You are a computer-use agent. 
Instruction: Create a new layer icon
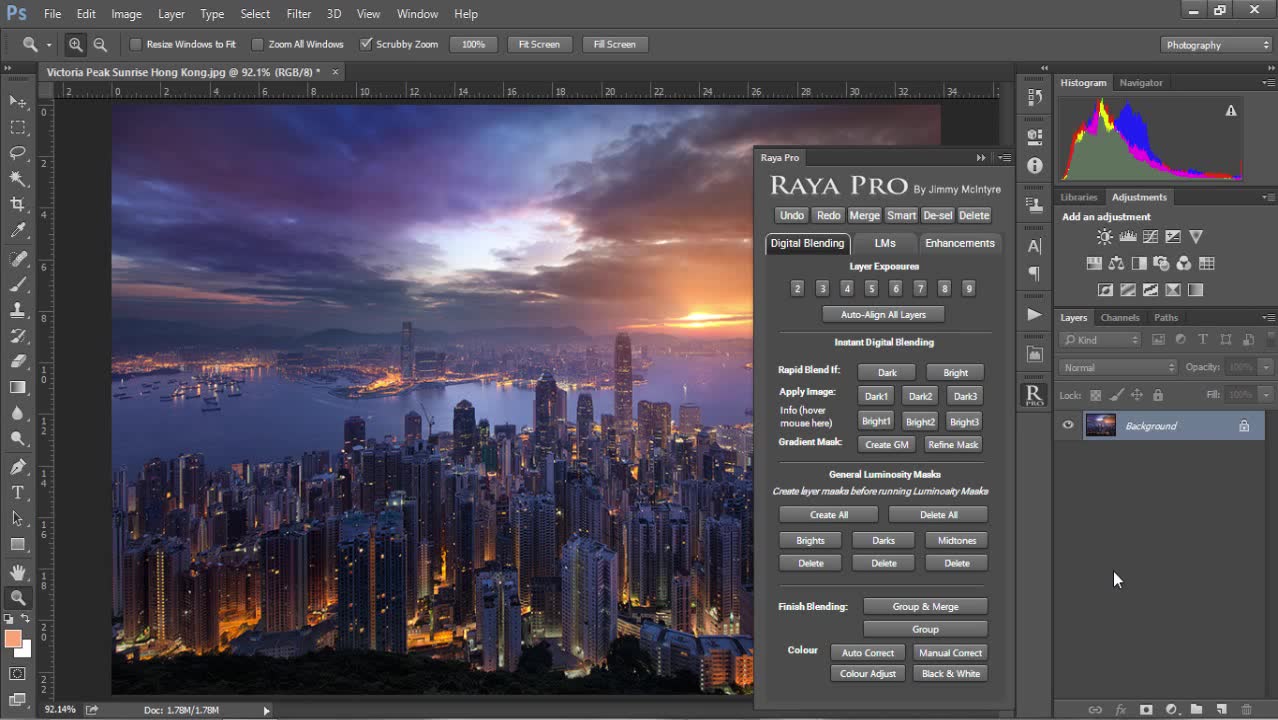[x=1221, y=709]
